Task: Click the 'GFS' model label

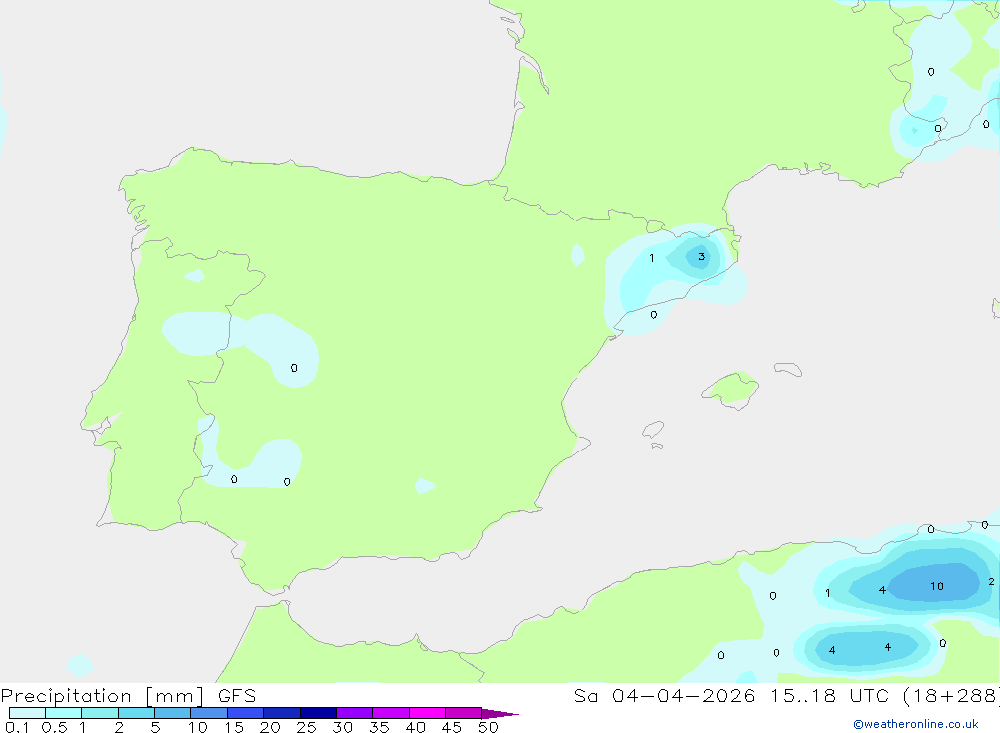Action: (x=237, y=696)
